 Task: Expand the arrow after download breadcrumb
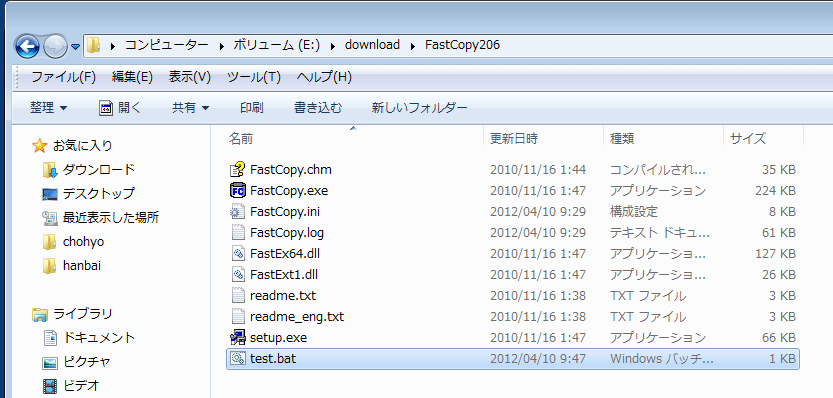[413, 46]
